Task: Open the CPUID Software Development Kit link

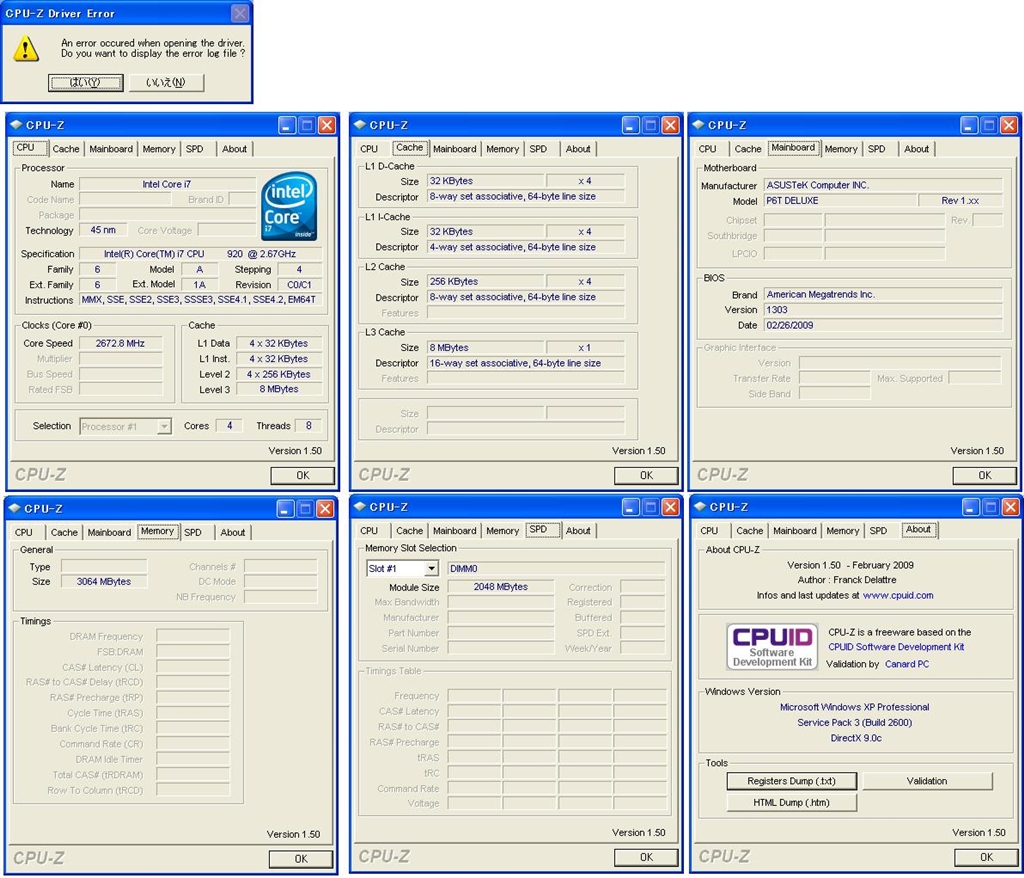Action: pos(896,647)
